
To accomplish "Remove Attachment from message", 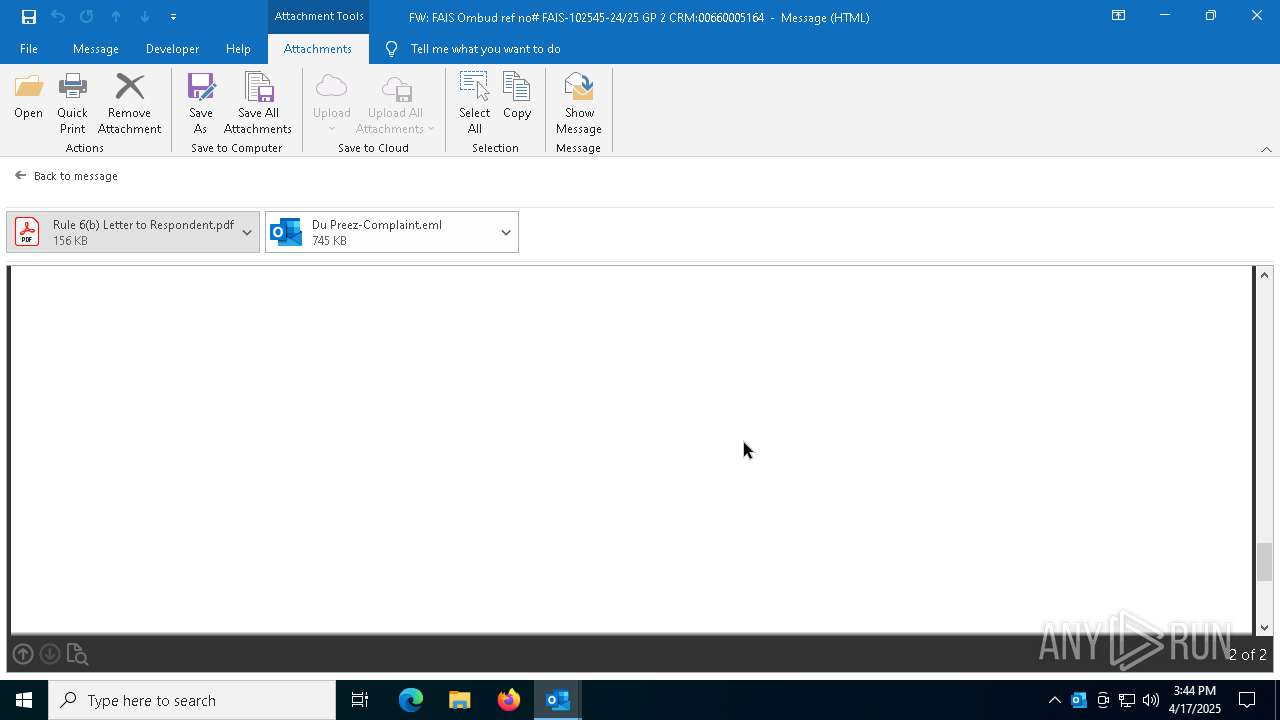I will click(129, 104).
